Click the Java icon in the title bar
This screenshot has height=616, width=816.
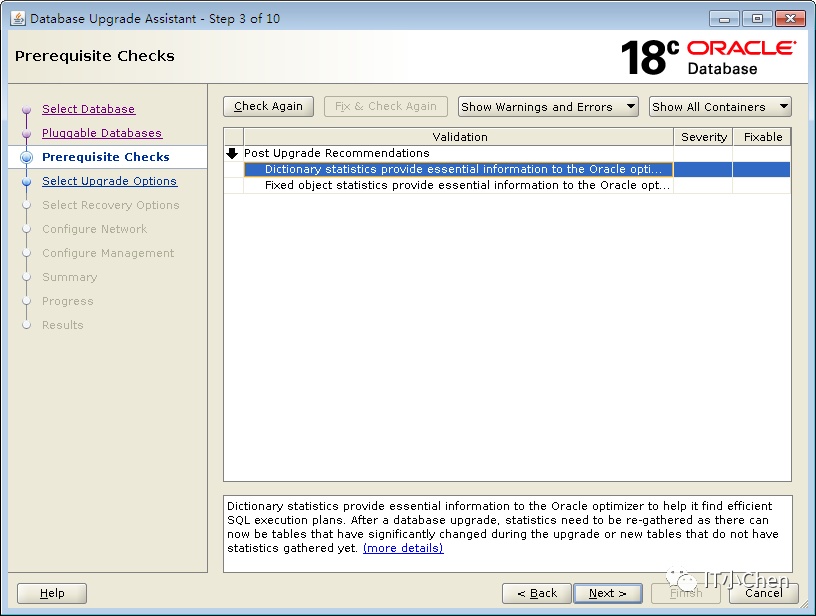(18, 18)
